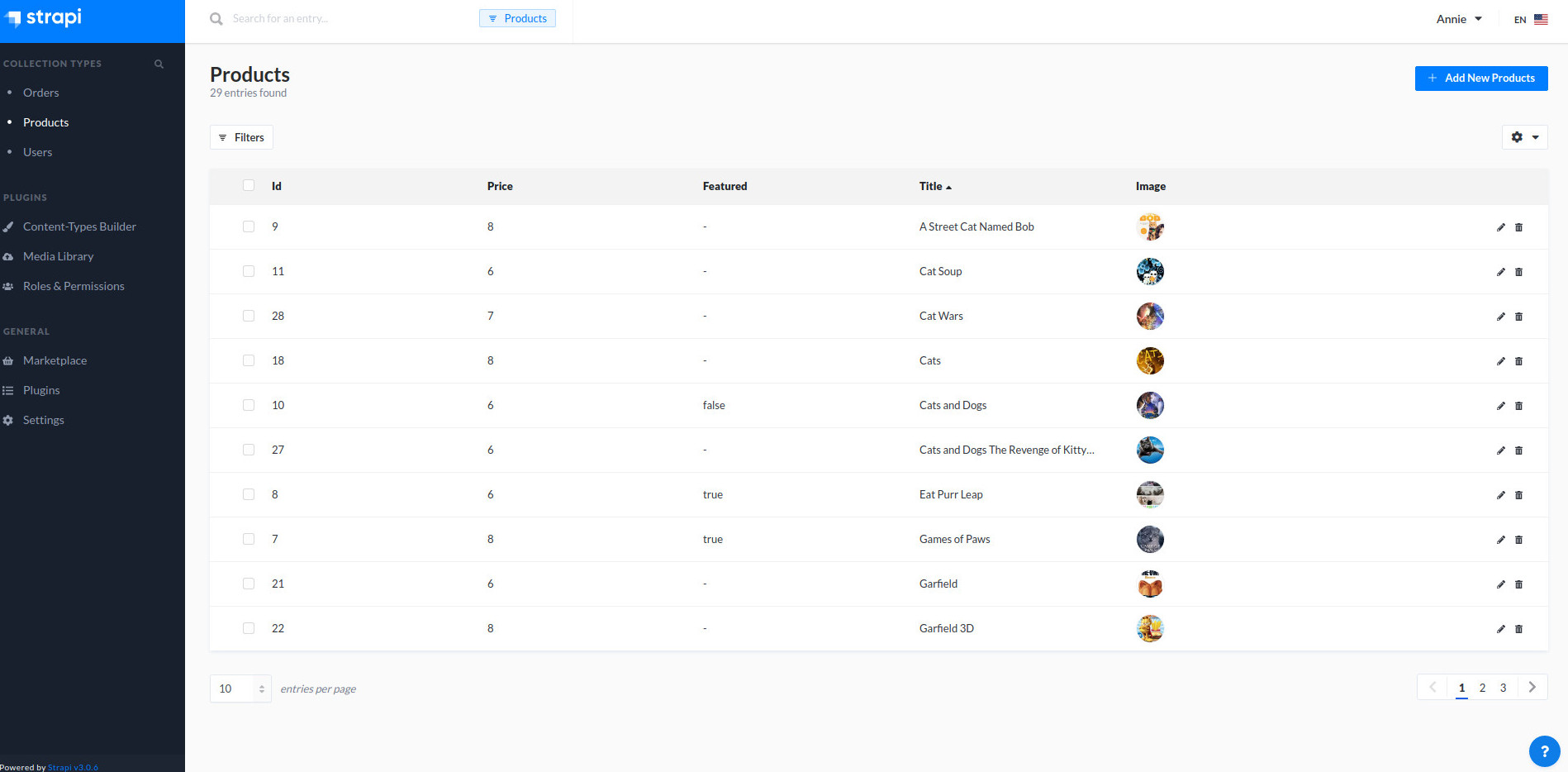Screen dimensions: 1568x772
Task: Edit the Cats entry with id 18
Action: 1501,361
